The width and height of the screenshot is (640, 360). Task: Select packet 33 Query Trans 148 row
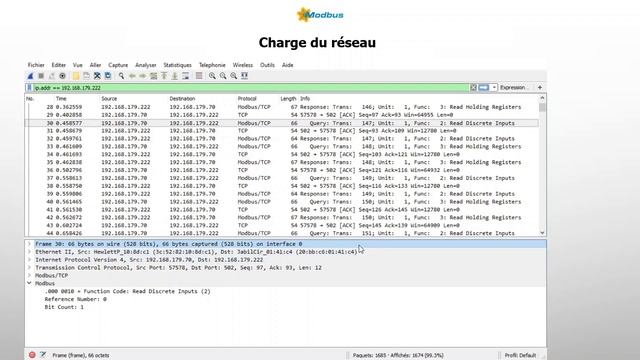(x=282, y=147)
